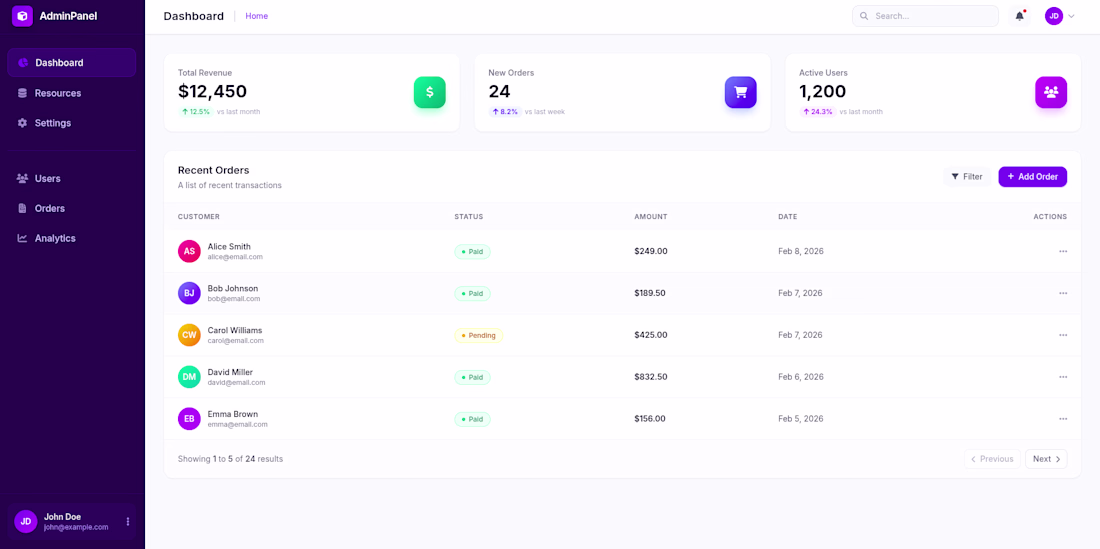Click the CUSTOMER column header
Image resolution: width=1100 pixels, height=549 pixels.
pos(199,217)
